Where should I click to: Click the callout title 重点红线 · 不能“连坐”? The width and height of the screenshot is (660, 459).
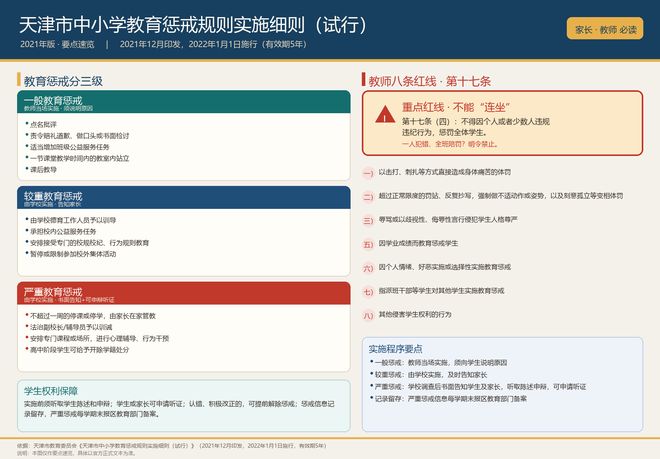tap(456, 107)
